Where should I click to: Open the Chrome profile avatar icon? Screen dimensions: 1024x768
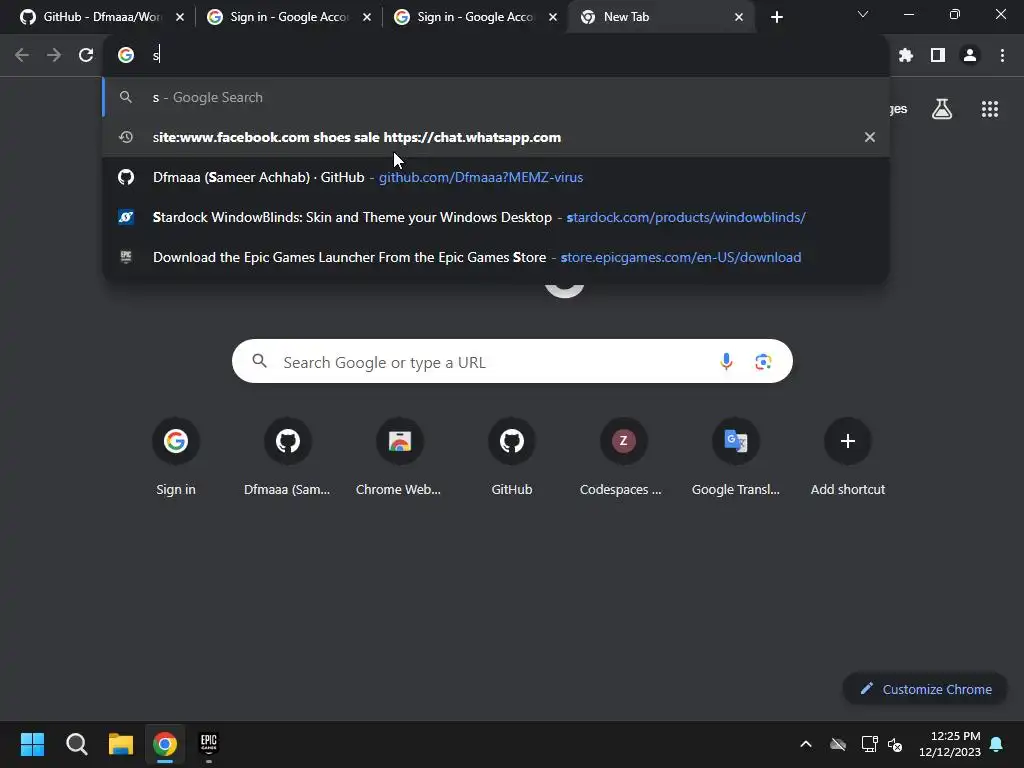(970, 56)
